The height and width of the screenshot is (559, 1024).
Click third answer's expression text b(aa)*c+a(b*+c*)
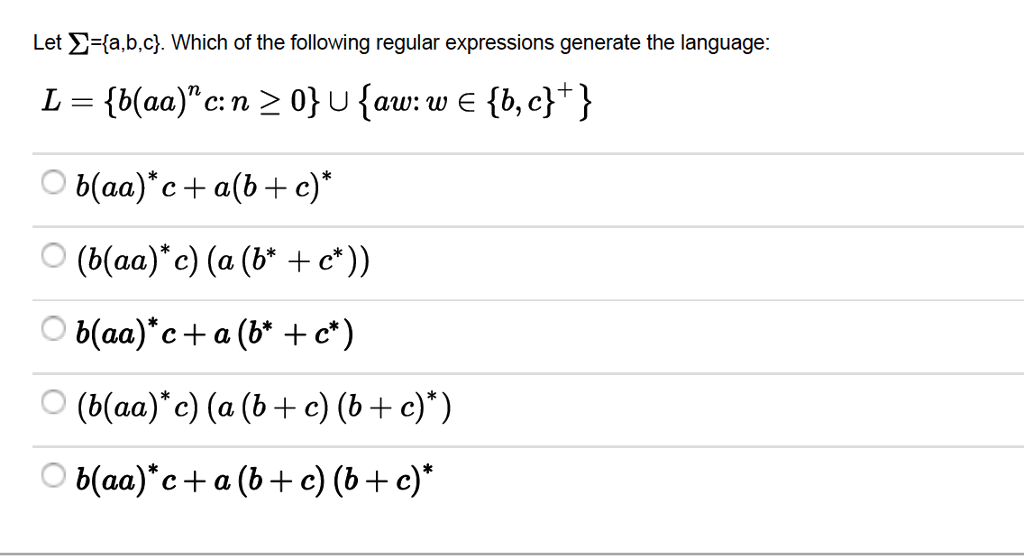[214, 333]
